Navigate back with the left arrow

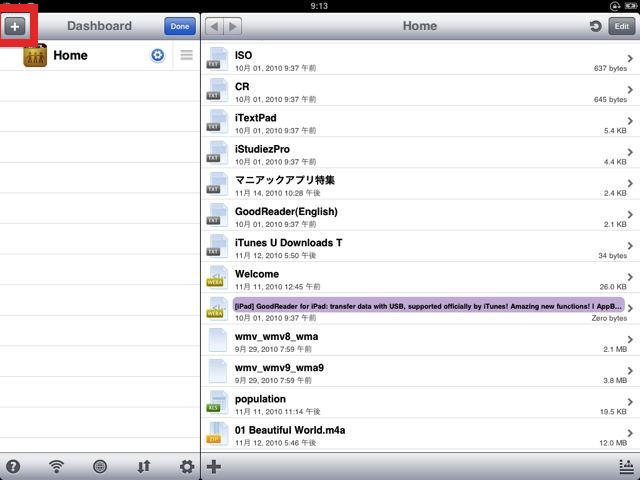tap(214, 27)
